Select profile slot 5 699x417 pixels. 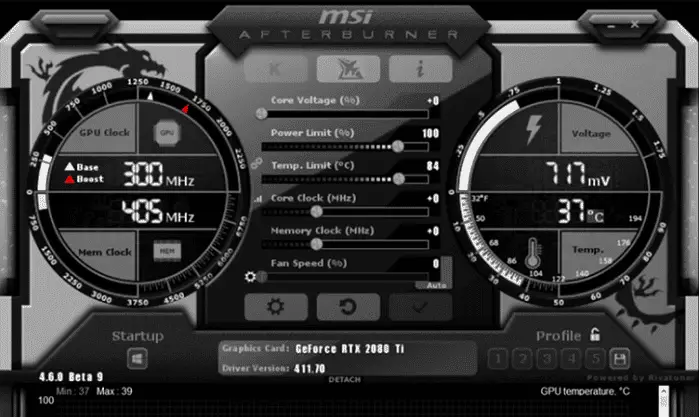coord(596,359)
